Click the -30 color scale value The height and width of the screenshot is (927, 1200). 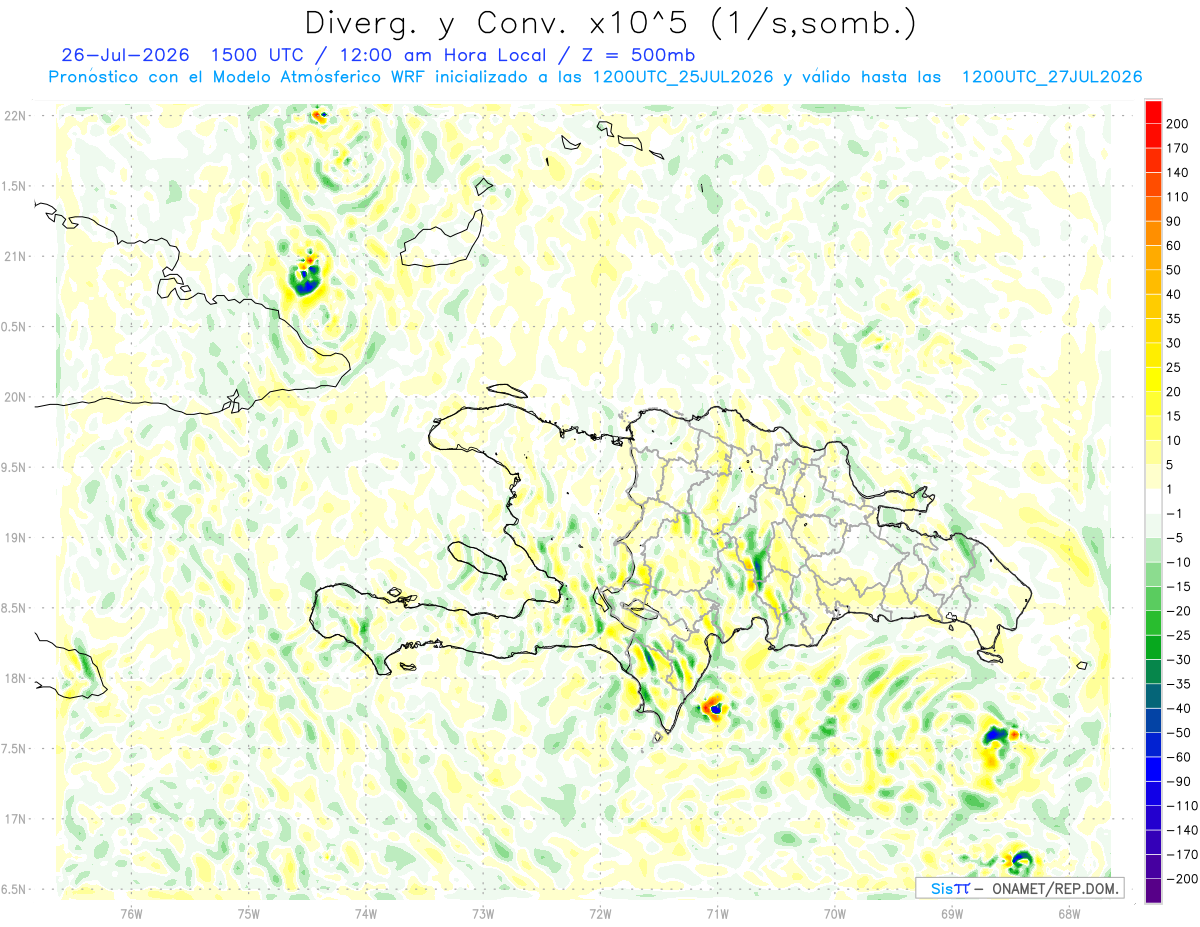click(1177, 660)
